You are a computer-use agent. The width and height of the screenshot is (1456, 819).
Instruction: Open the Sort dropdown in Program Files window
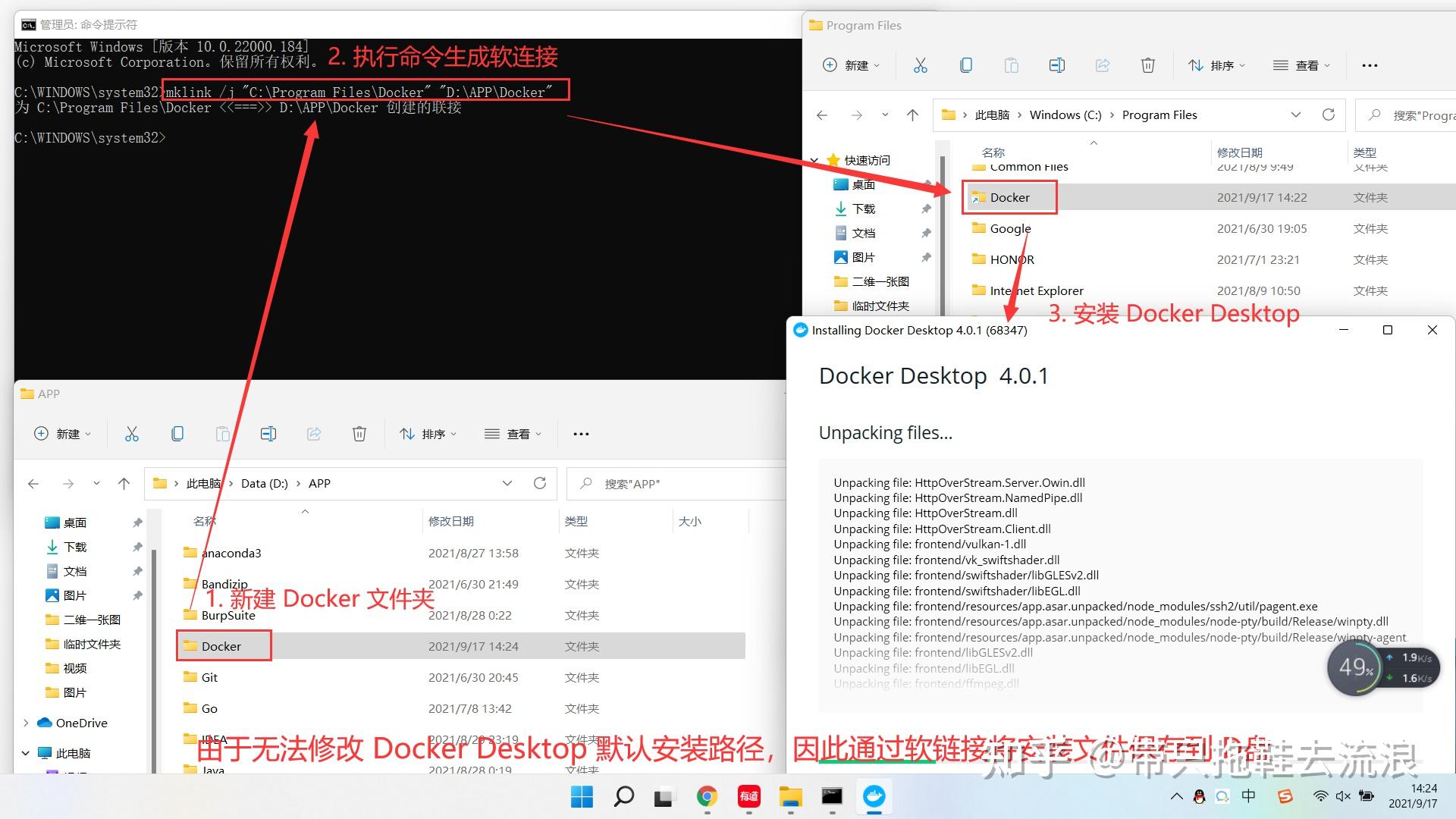tap(1217, 65)
